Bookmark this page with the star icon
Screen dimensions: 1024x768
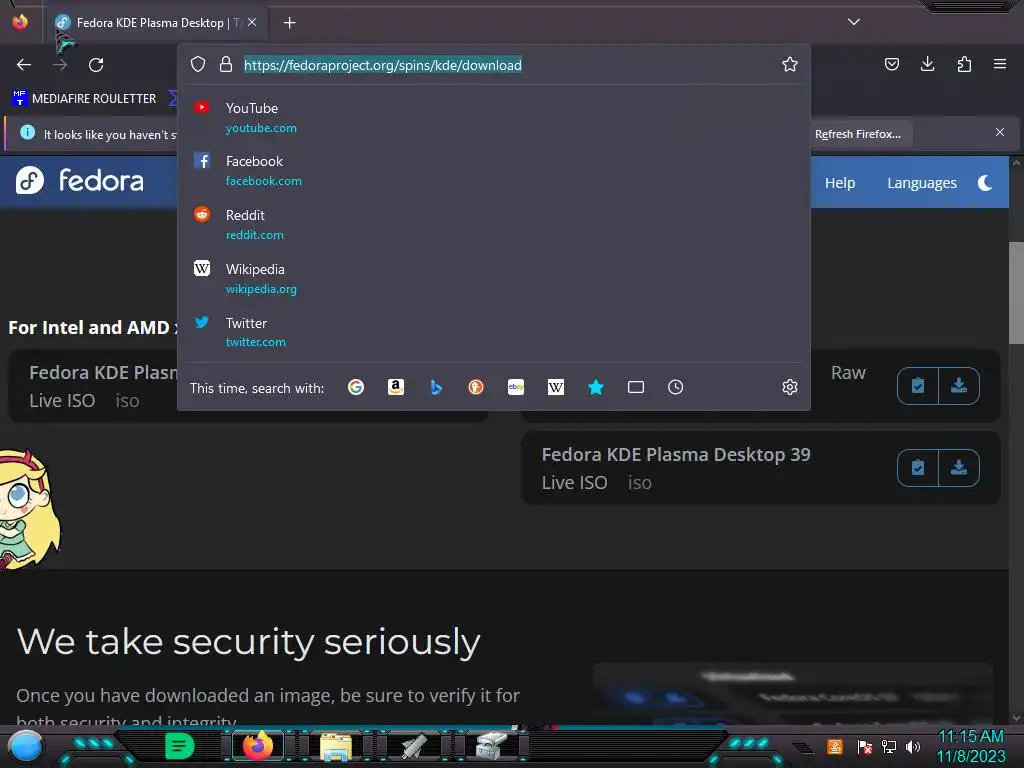click(790, 64)
